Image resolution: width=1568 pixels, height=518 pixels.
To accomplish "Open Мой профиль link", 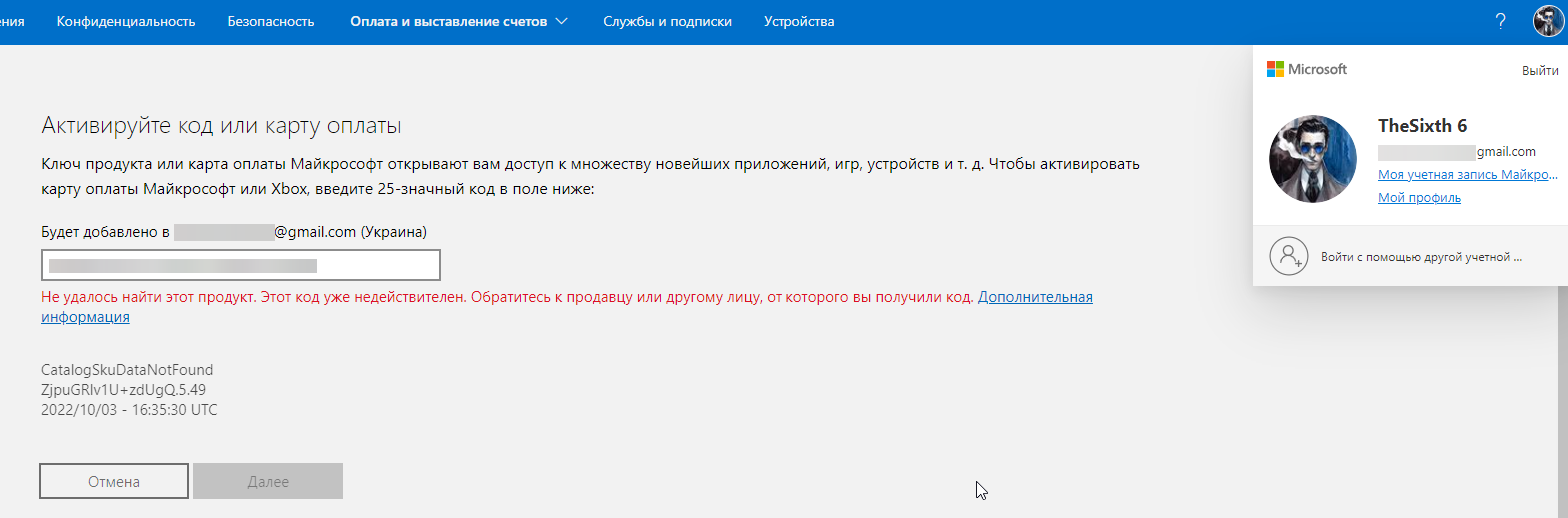I will coord(1419,197).
